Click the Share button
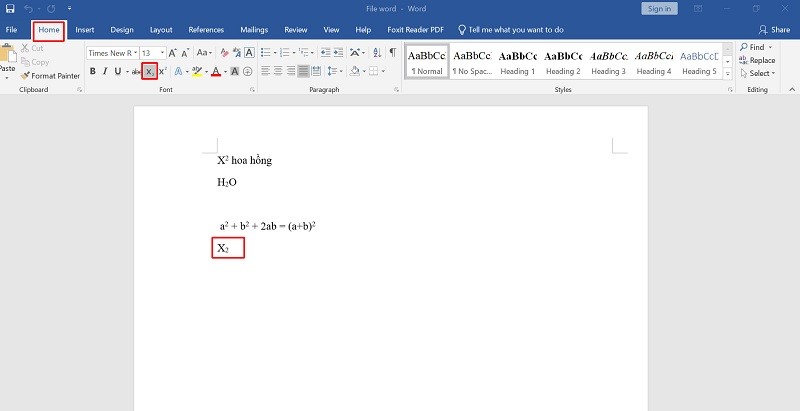This screenshot has width=800, height=411. coord(774,30)
